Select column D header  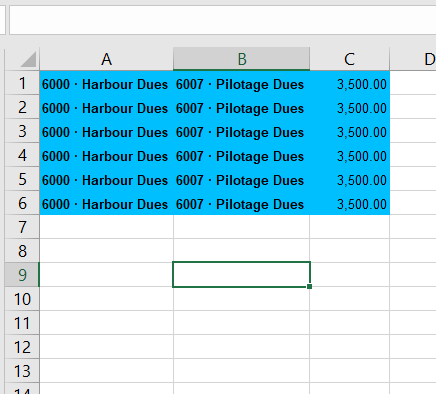click(413, 59)
